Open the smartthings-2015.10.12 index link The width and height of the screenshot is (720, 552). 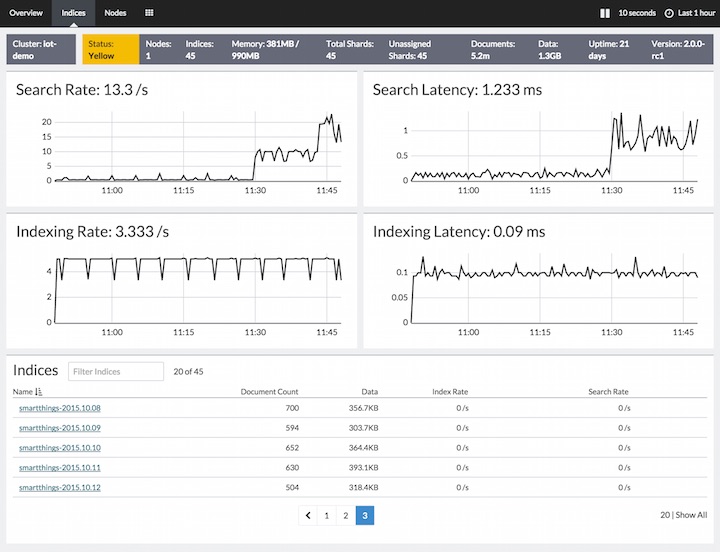(x=59, y=487)
